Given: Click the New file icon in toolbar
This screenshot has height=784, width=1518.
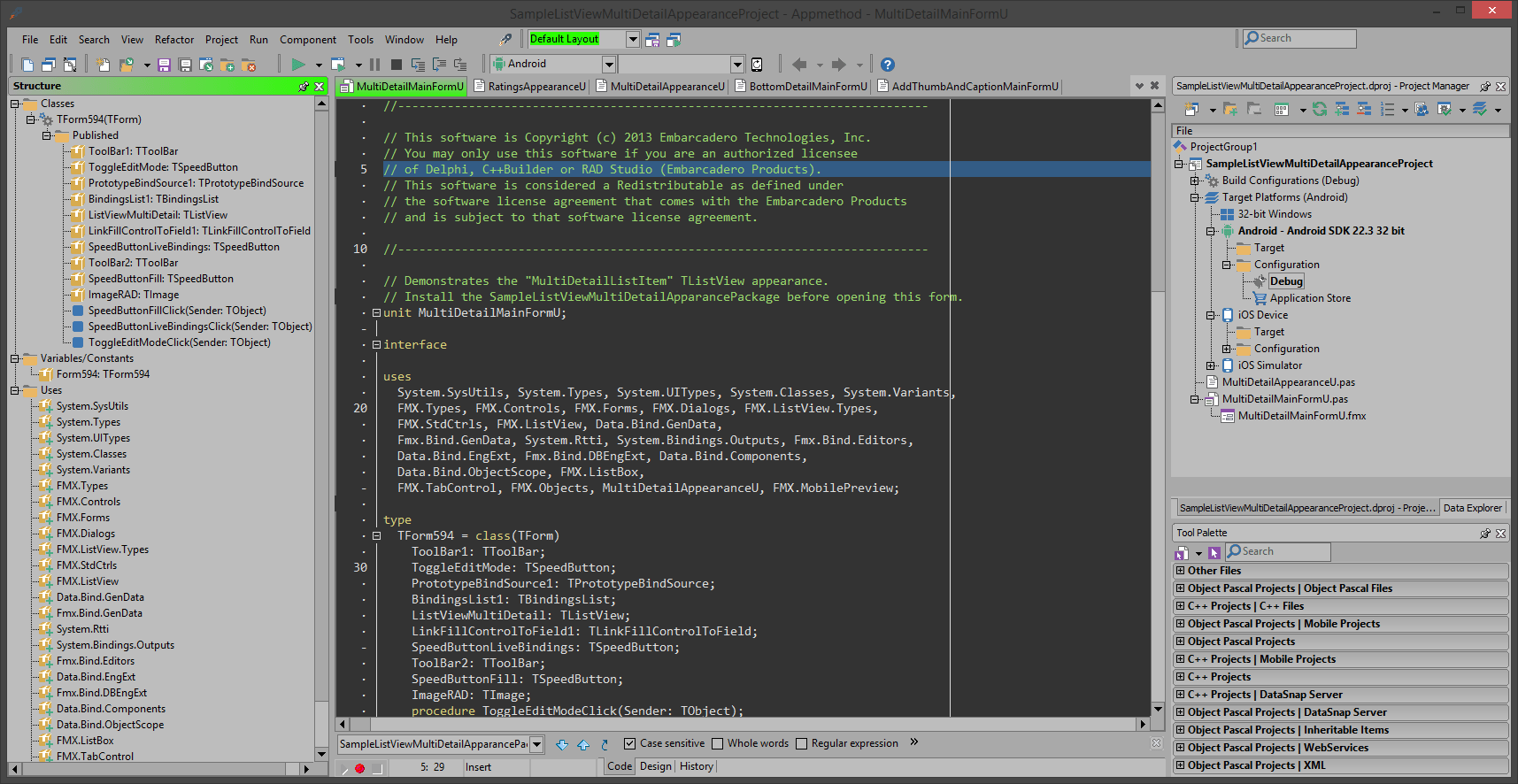Looking at the screenshot, I should 27,65.
